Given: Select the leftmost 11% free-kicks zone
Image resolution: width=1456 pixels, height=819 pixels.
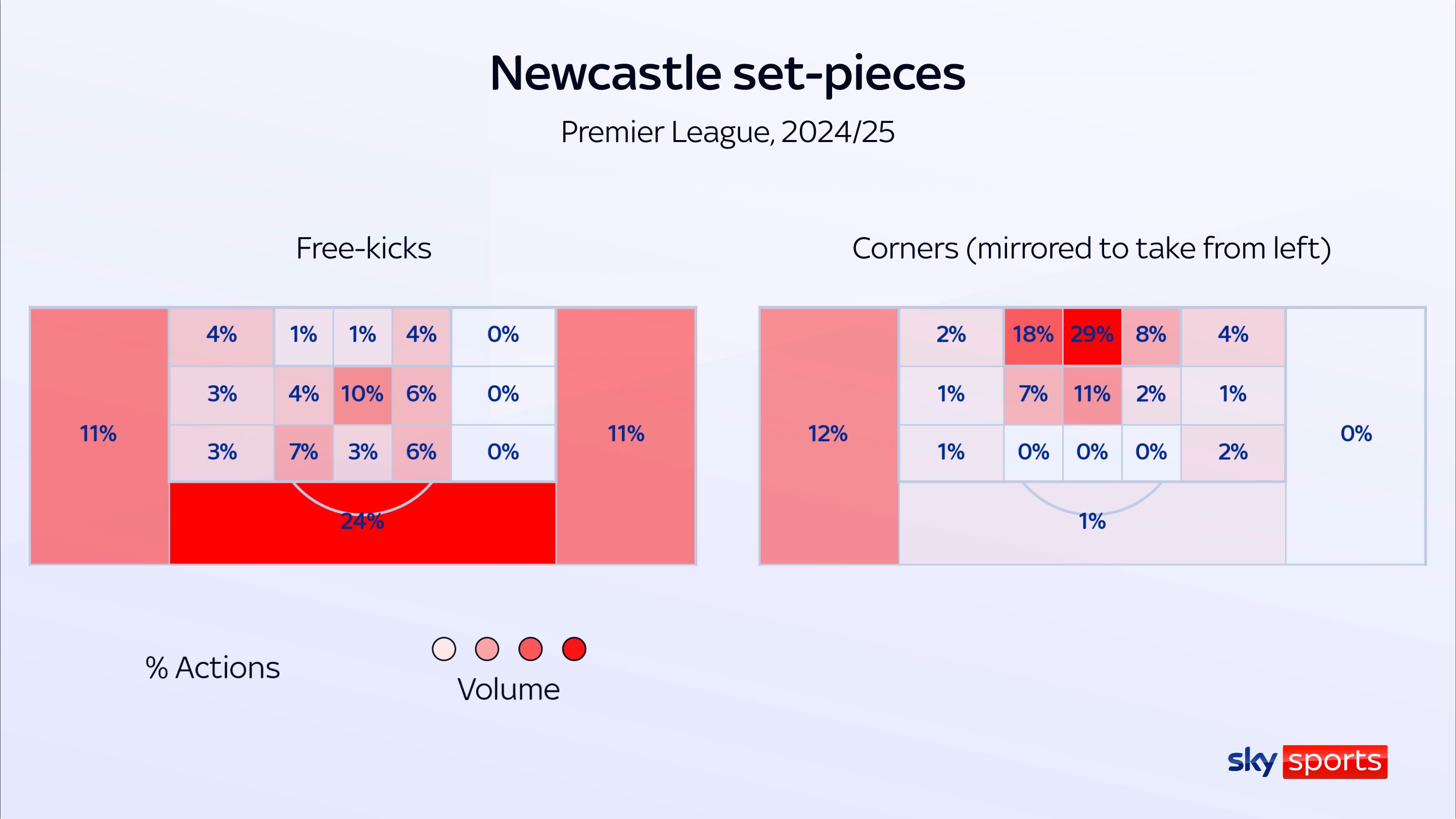Looking at the screenshot, I should click(99, 435).
